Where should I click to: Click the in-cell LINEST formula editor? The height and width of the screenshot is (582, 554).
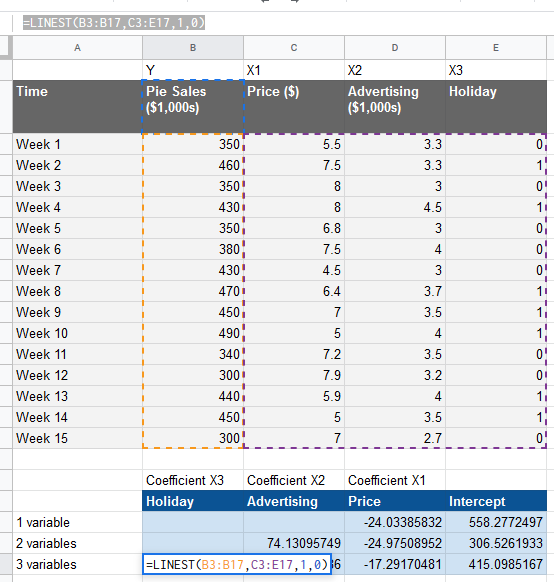pyautogui.click(x=237, y=565)
